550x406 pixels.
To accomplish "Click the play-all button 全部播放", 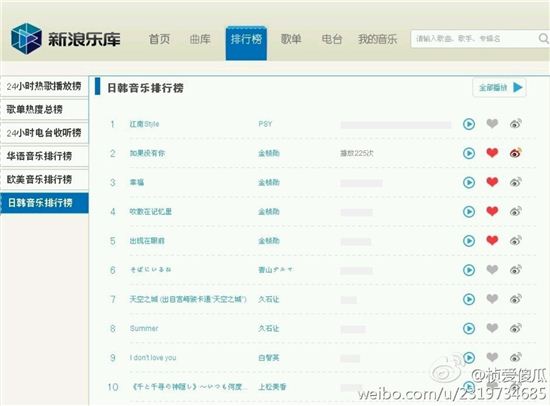I will 500,87.
